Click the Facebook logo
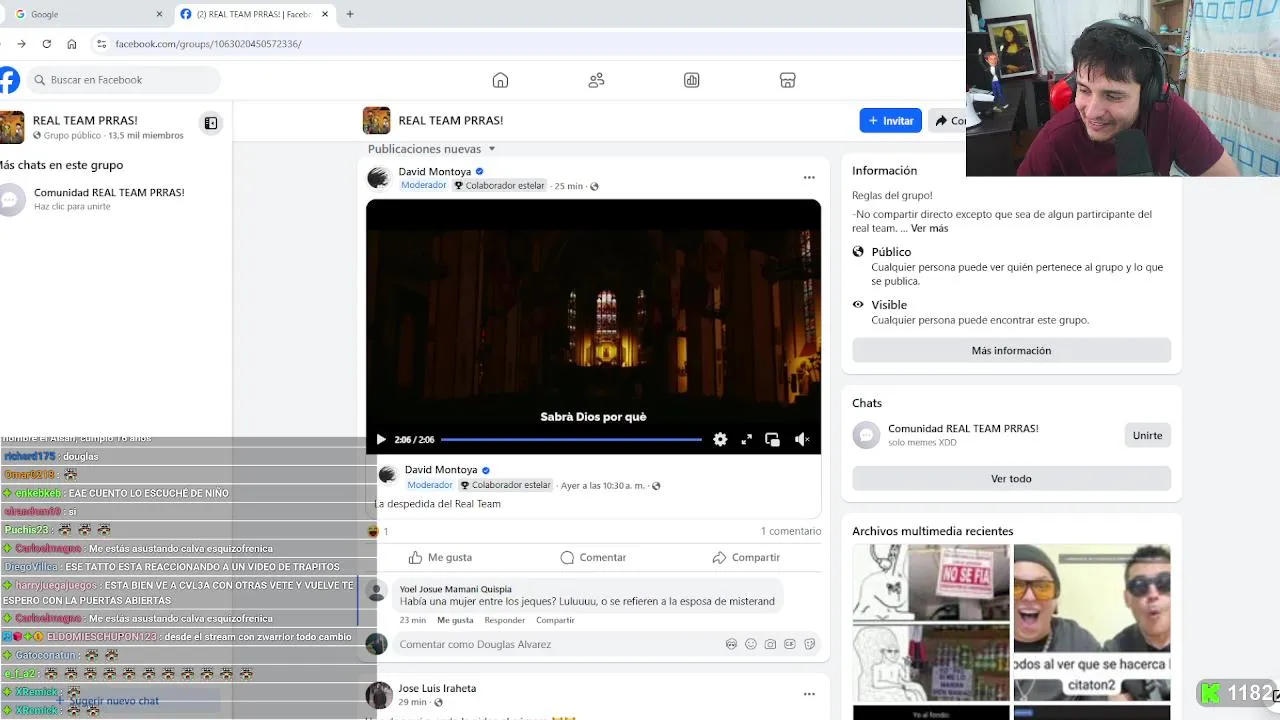Viewport: 1280px width, 720px height. point(8,80)
